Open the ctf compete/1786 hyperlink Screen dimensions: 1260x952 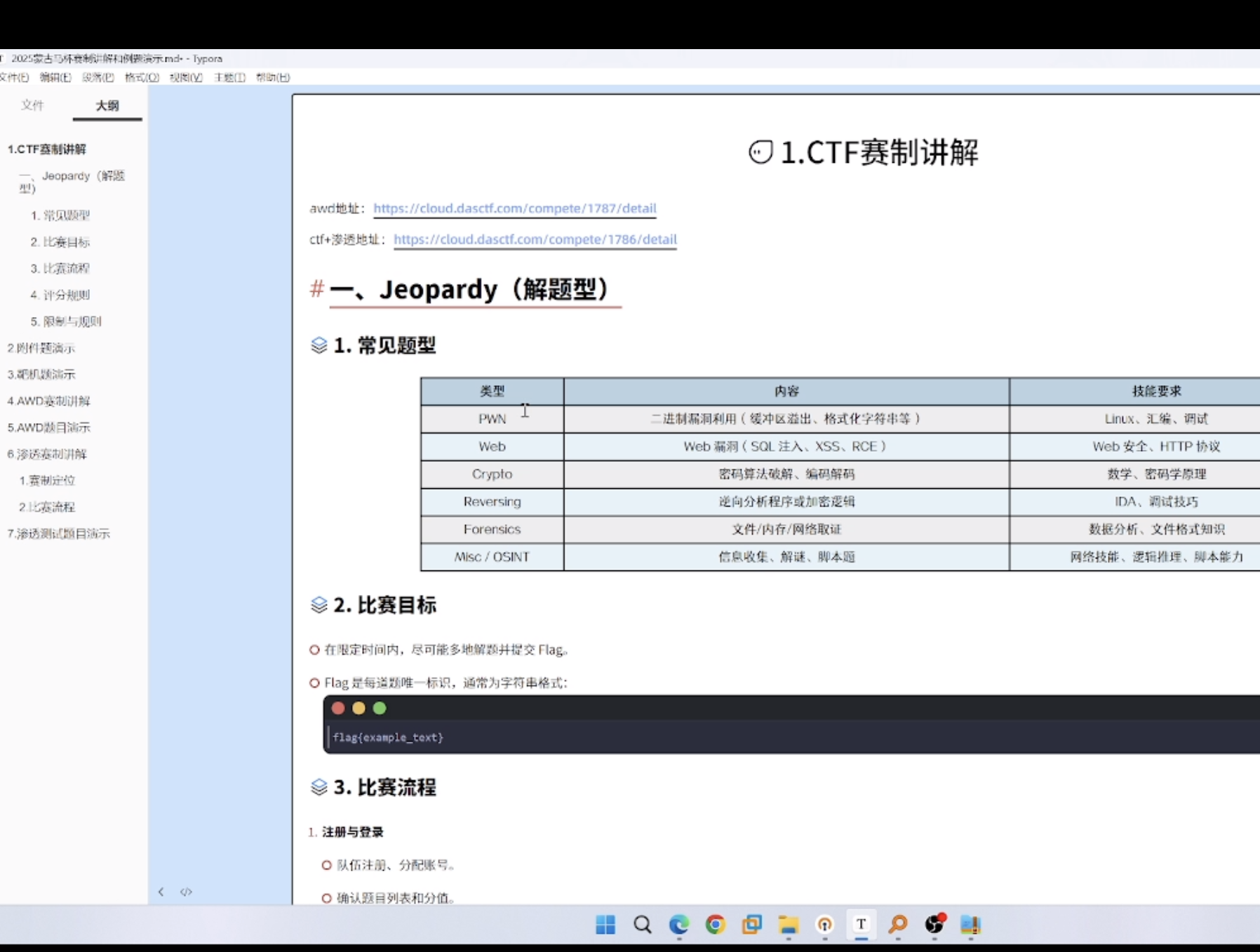pyautogui.click(x=535, y=239)
